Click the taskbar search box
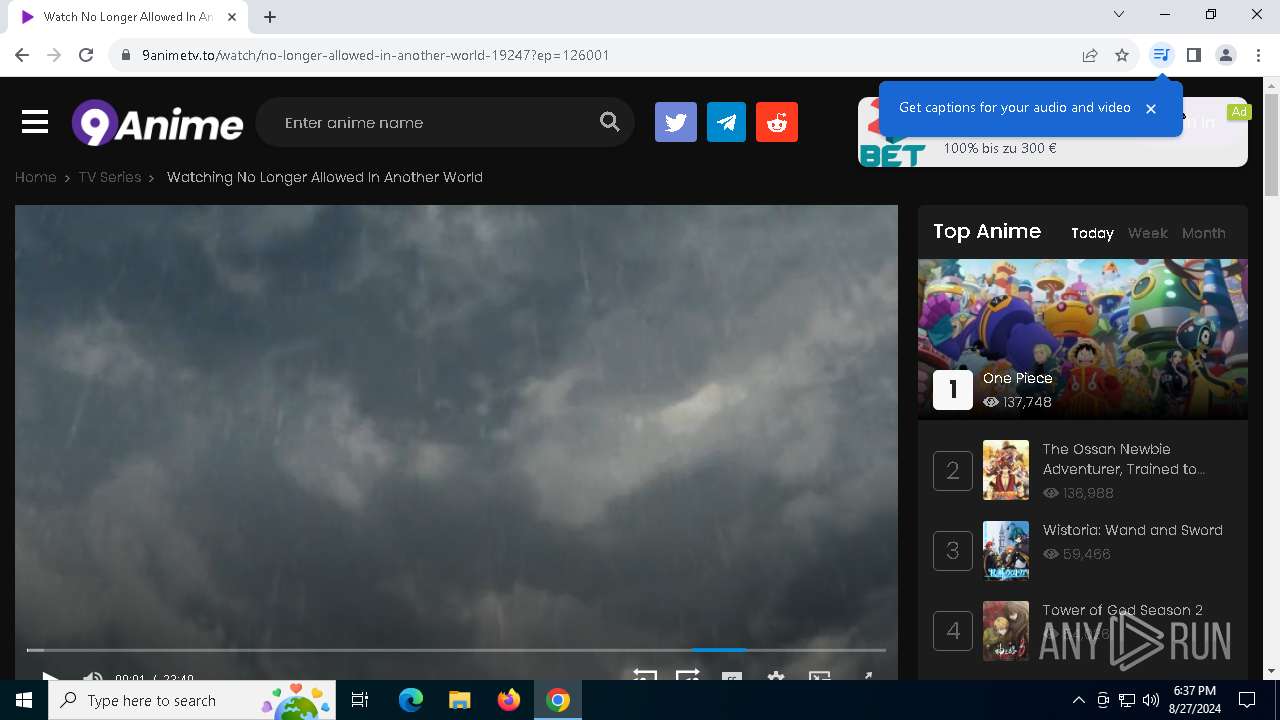This screenshot has width=1280, height=720. pyautogui.click(x=193, y=700)
